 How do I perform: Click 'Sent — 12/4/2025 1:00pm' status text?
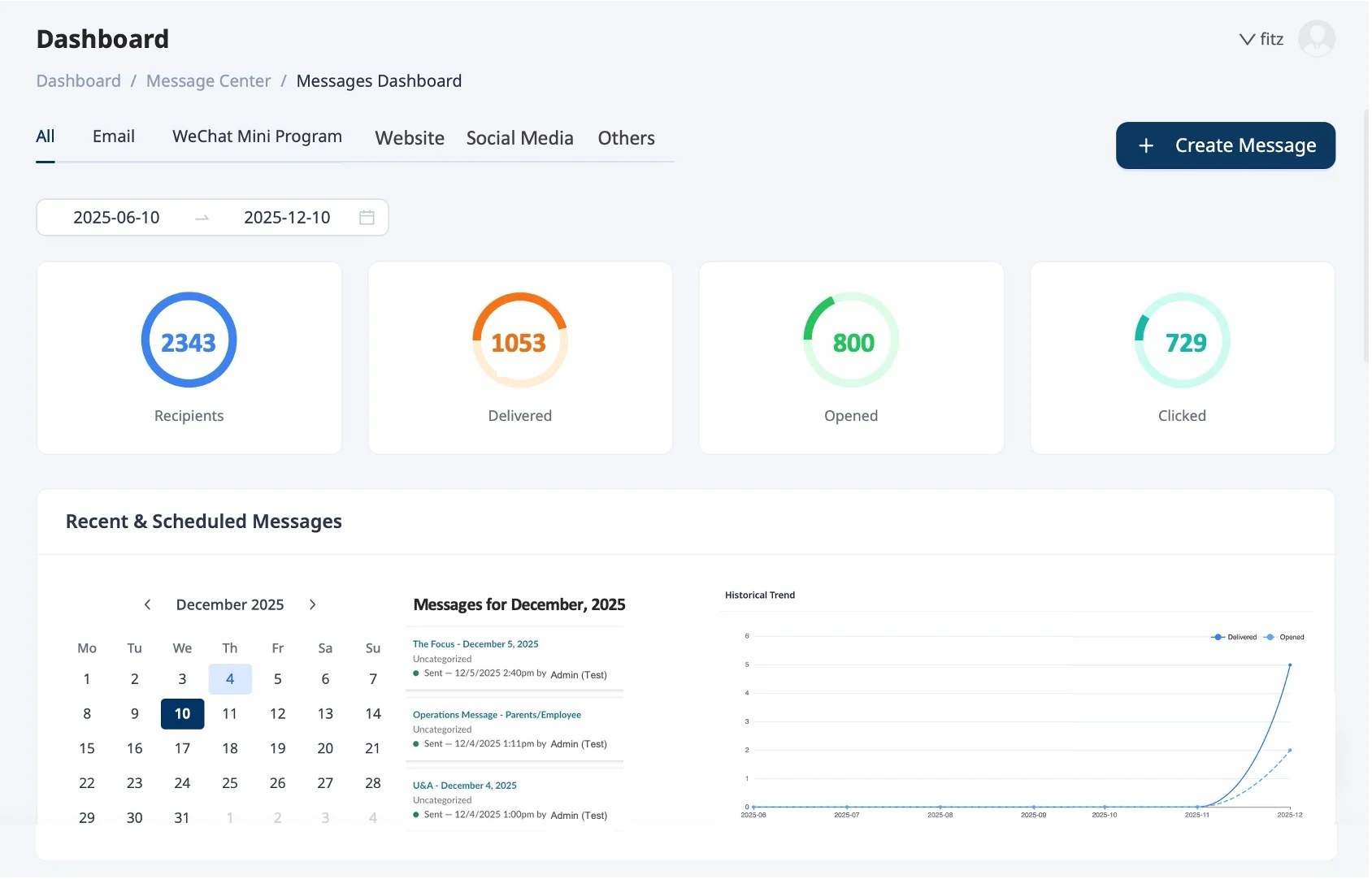[479, 815]
